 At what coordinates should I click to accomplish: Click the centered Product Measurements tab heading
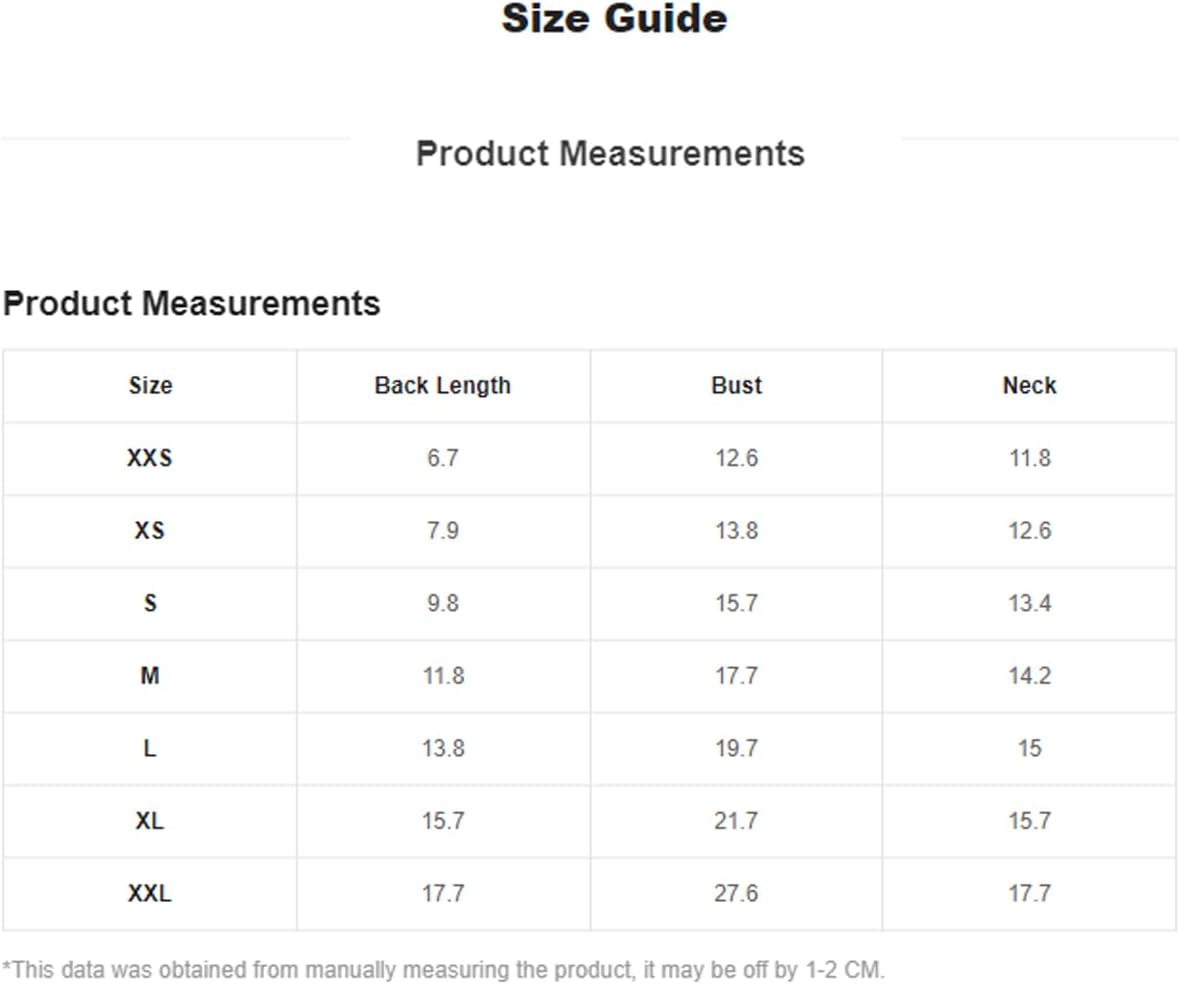[x=610, y=154]
